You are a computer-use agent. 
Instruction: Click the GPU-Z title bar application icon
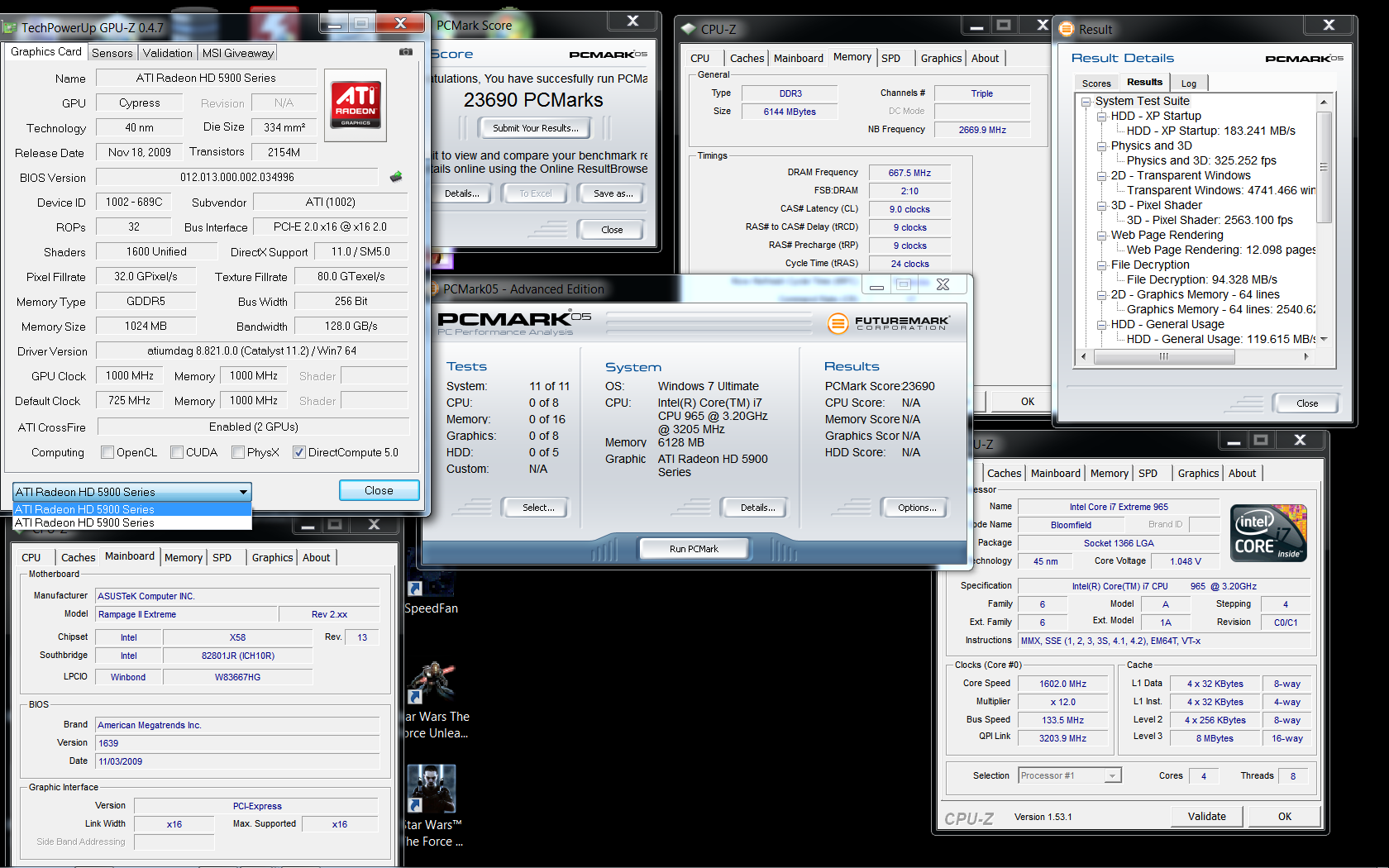[10, 27]
